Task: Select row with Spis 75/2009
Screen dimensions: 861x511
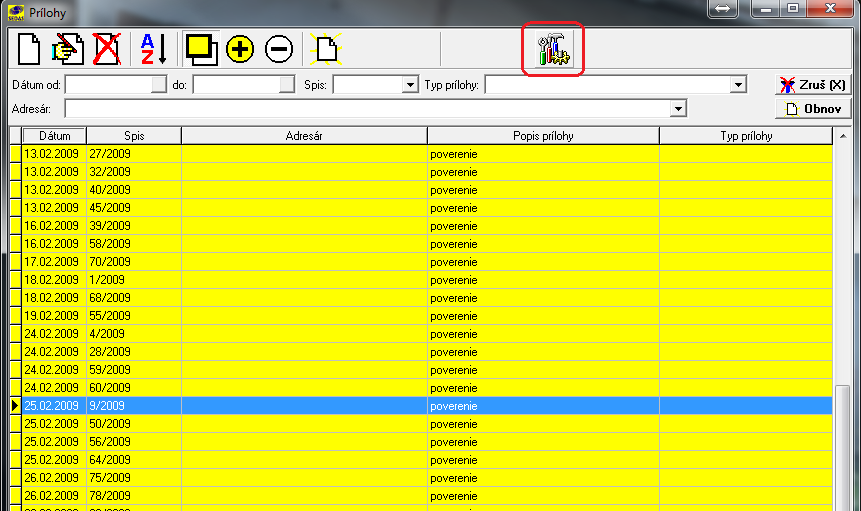Action: coord(421,478)
